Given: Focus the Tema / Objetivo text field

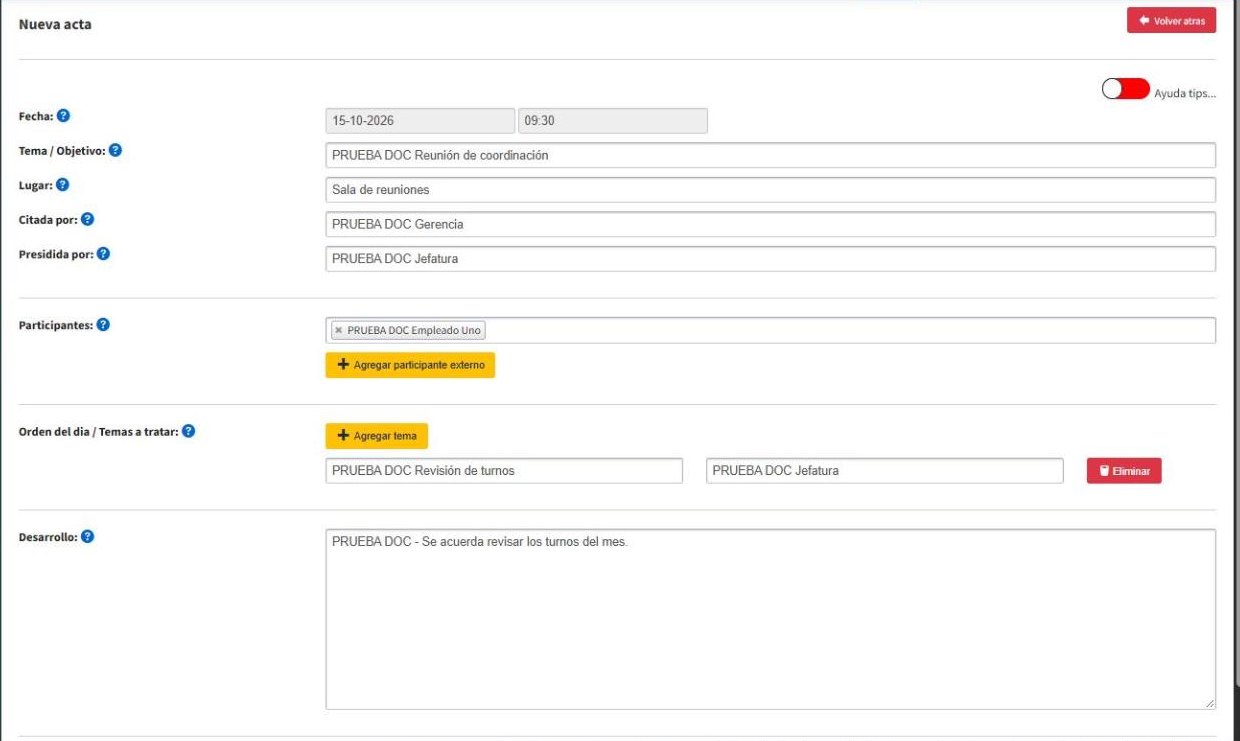Looking at the screenshot, I should [771, 155].
